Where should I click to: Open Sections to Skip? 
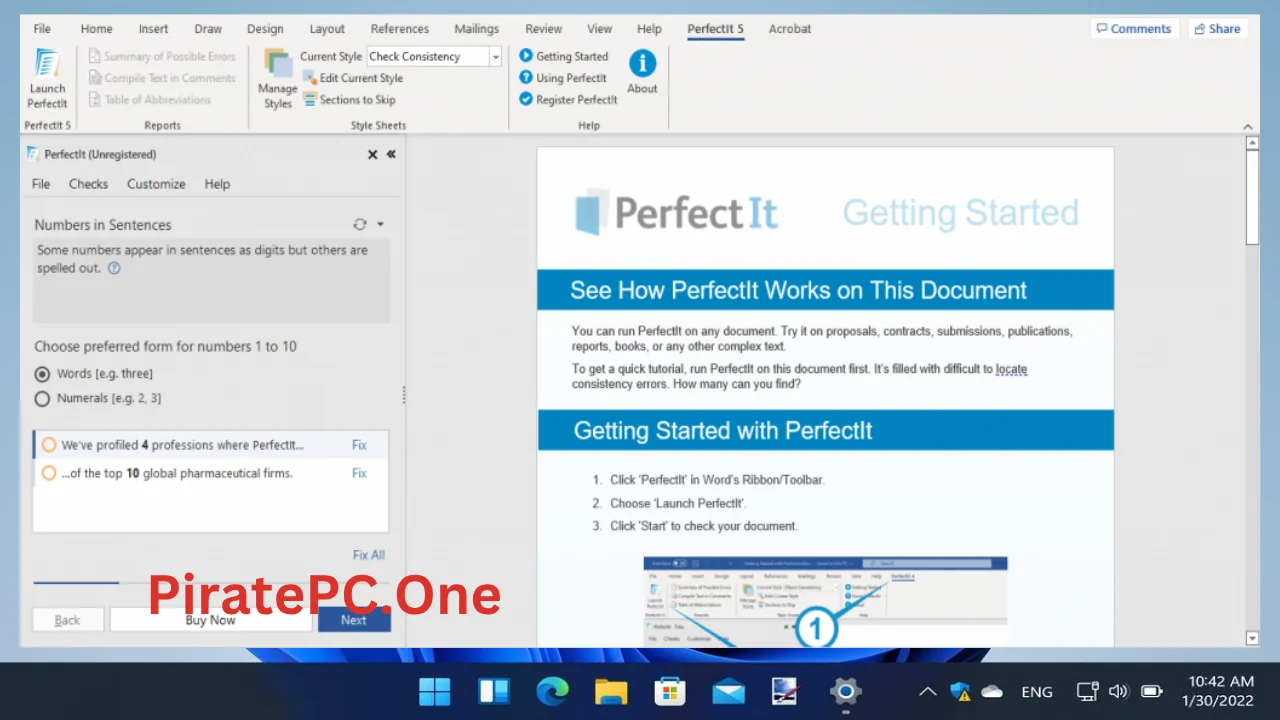(x=349, y=100)
